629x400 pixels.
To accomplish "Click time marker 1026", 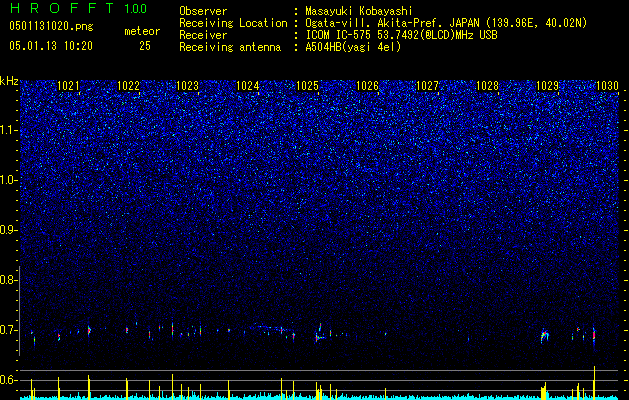I will [367, 86].
